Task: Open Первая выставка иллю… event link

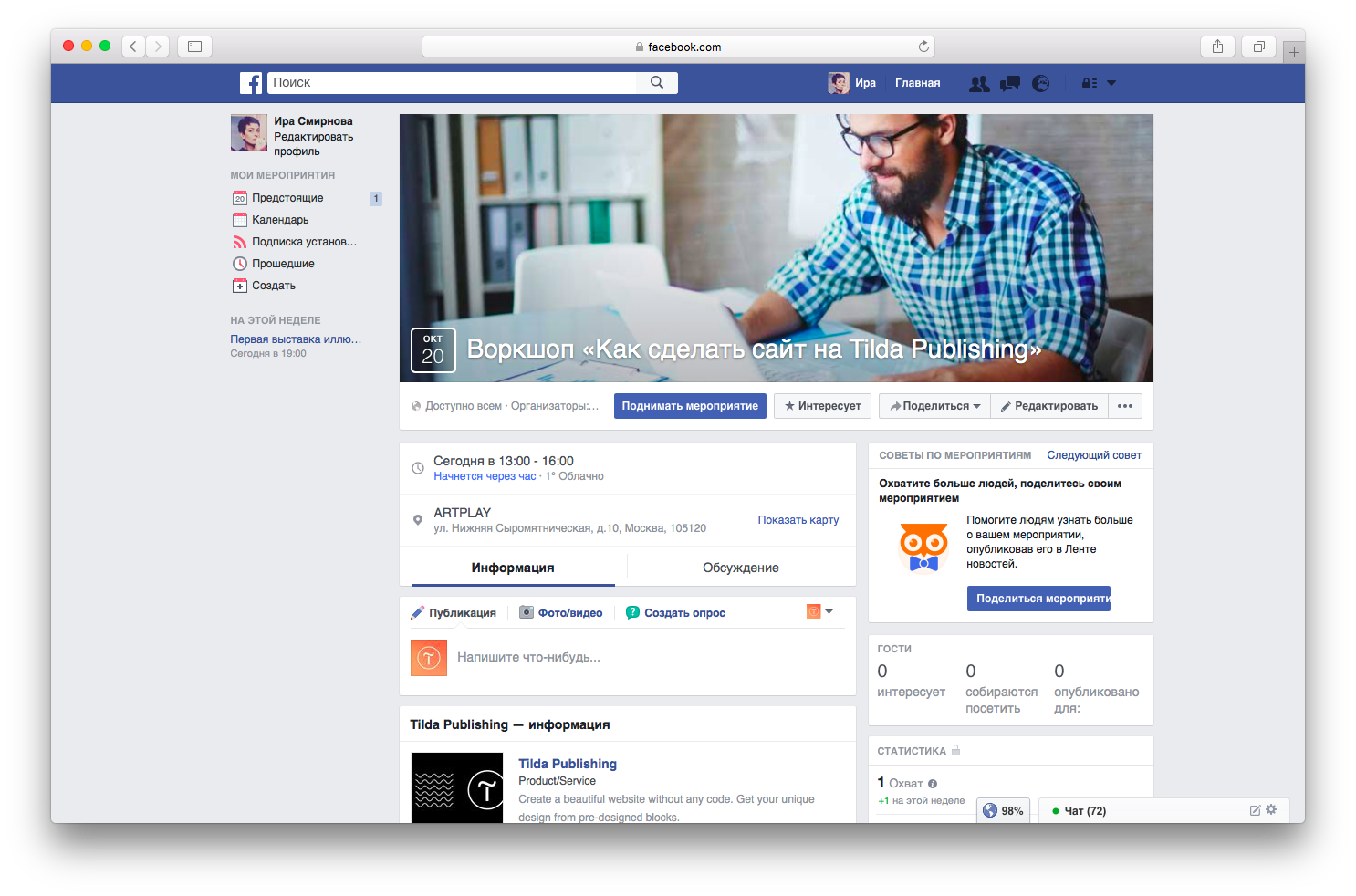Action: tap(296, 339)
